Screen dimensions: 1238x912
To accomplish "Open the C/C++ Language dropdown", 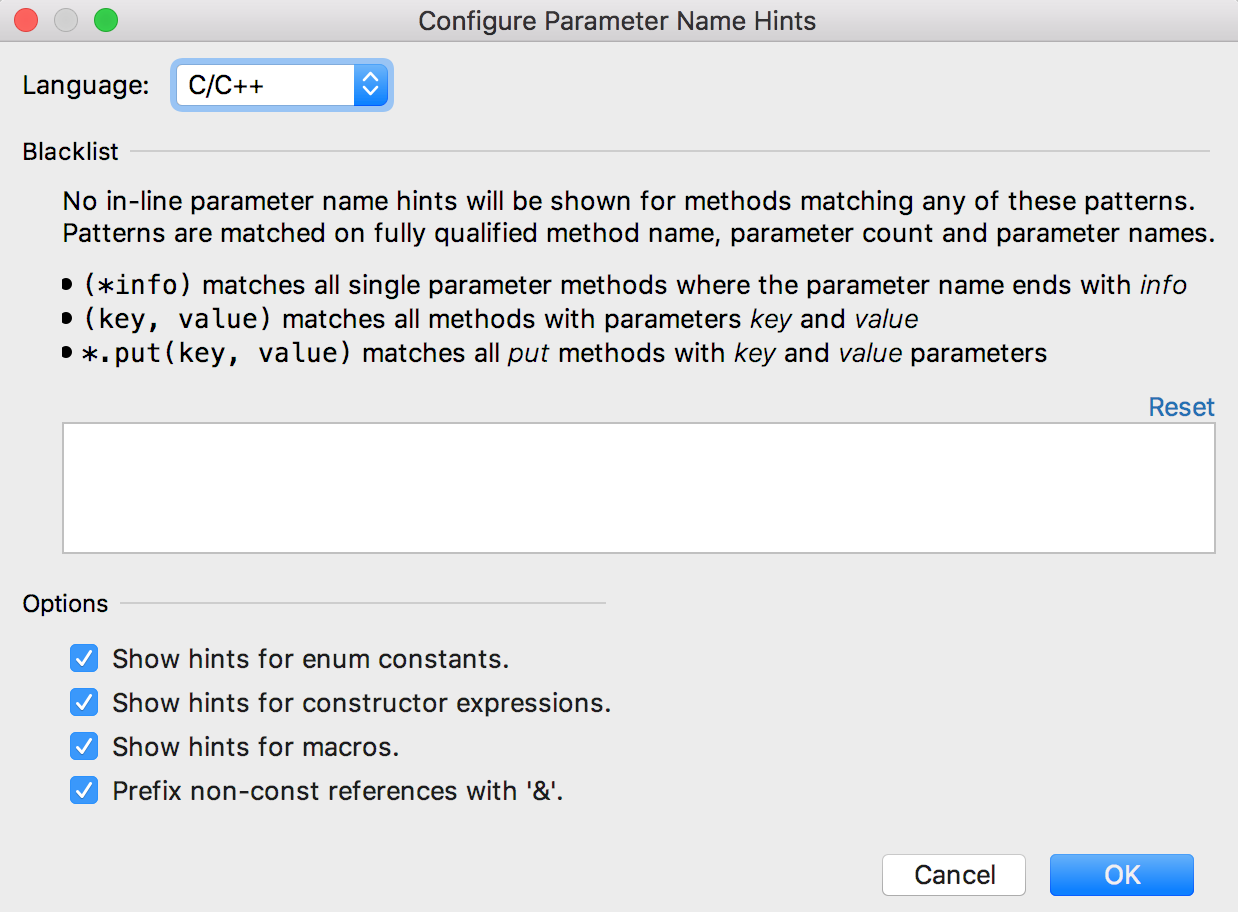I will (281, 86).
